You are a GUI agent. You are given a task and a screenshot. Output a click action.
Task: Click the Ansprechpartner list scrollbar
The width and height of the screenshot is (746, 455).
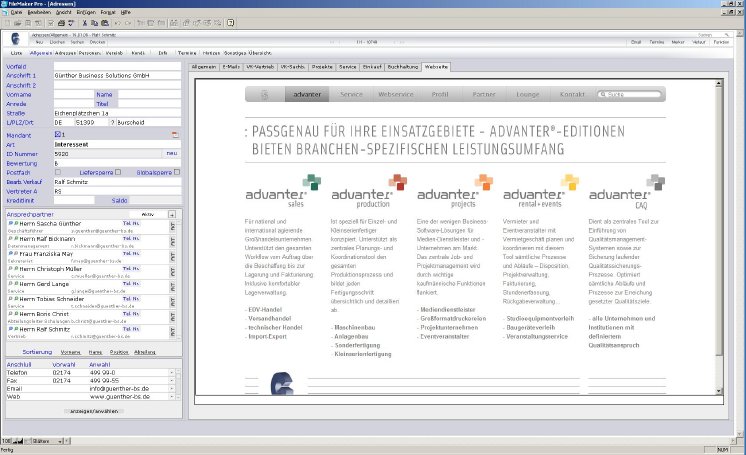point(179,280)
